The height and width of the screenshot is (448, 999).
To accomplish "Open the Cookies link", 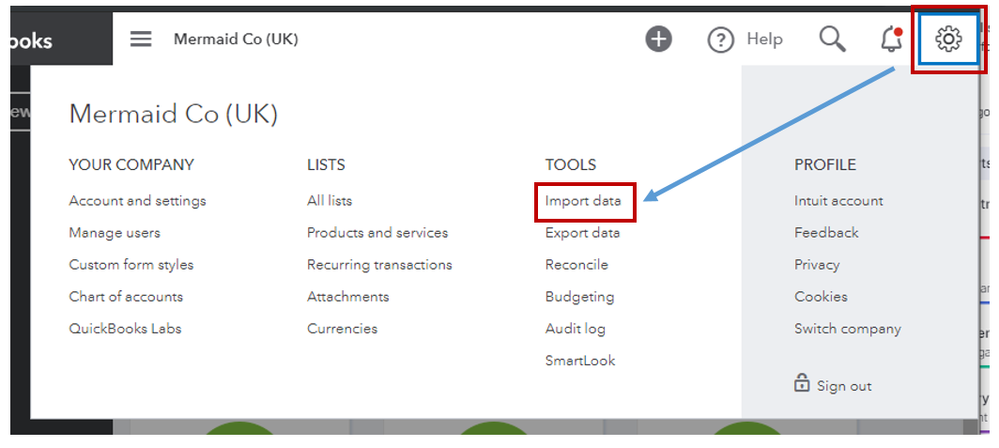I will click(821, 296).
